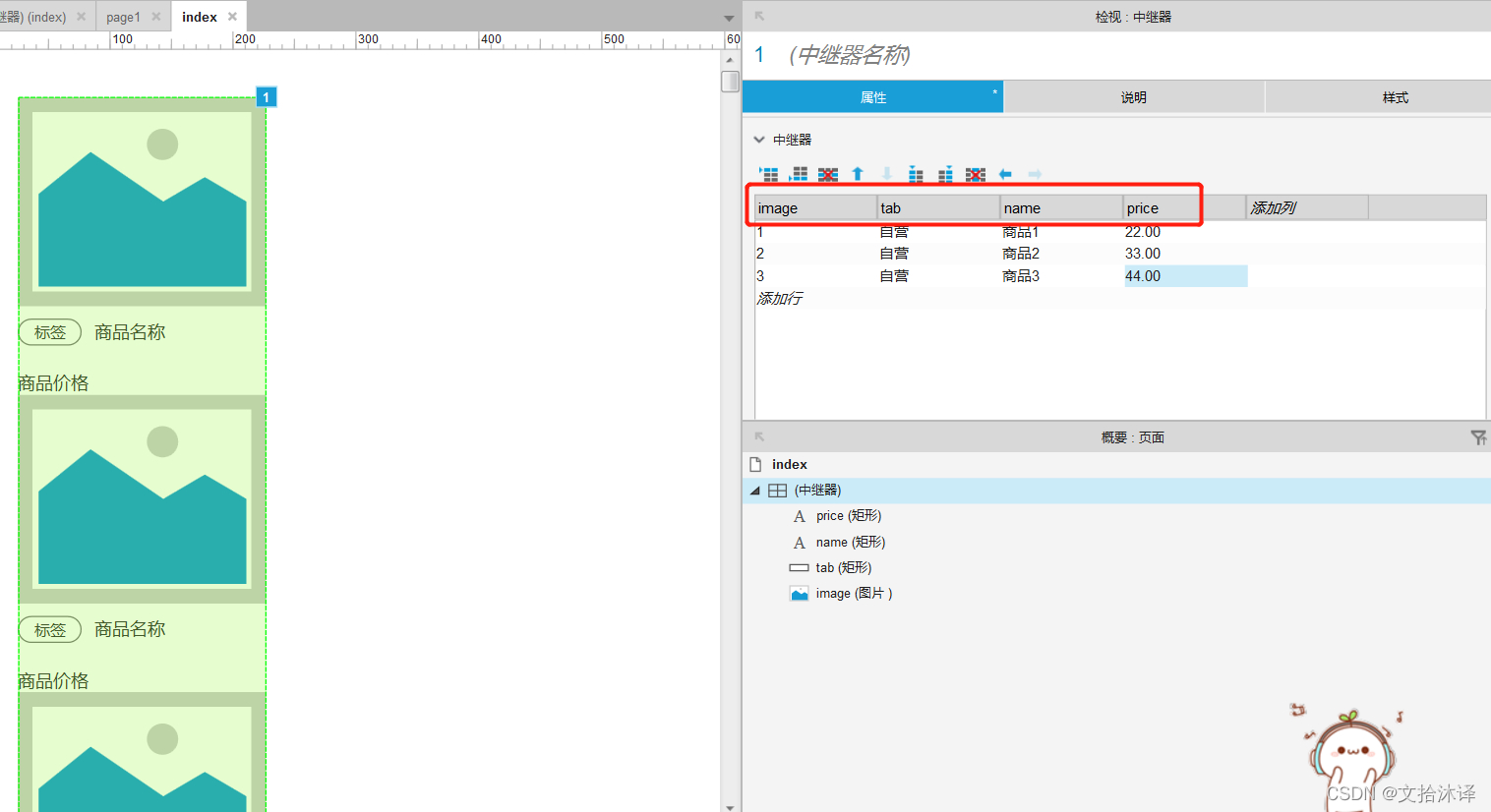Click the first 标签 pill on canvas
The width and height of the screenshot is (1491, 812).
[x=50, y=332]
